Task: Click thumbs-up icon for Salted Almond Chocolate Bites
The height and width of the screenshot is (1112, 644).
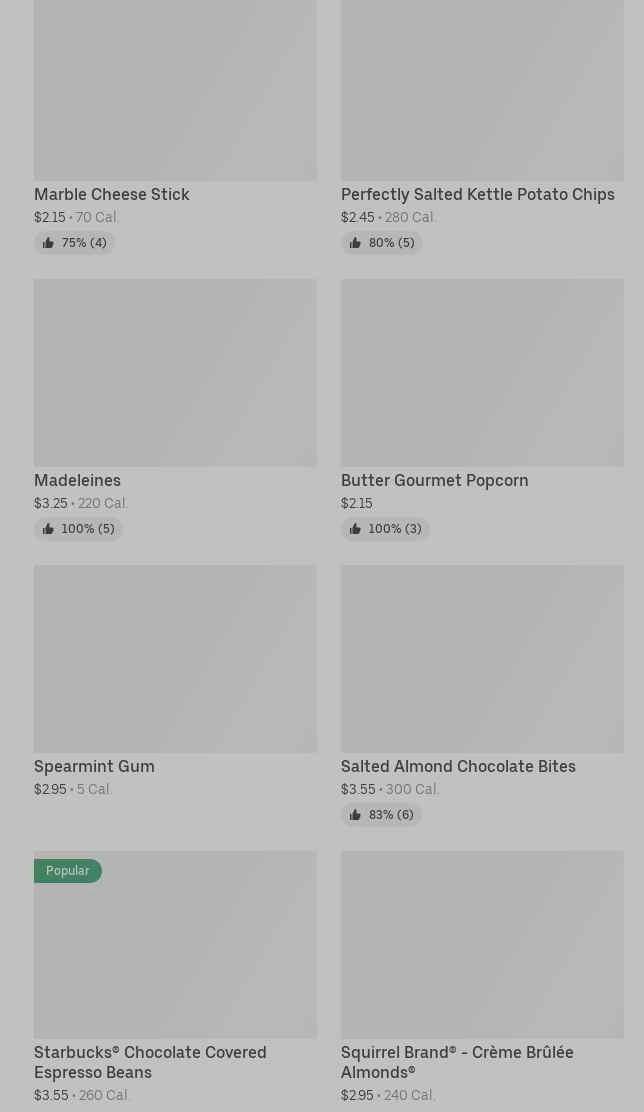Action: pos(355,815)
